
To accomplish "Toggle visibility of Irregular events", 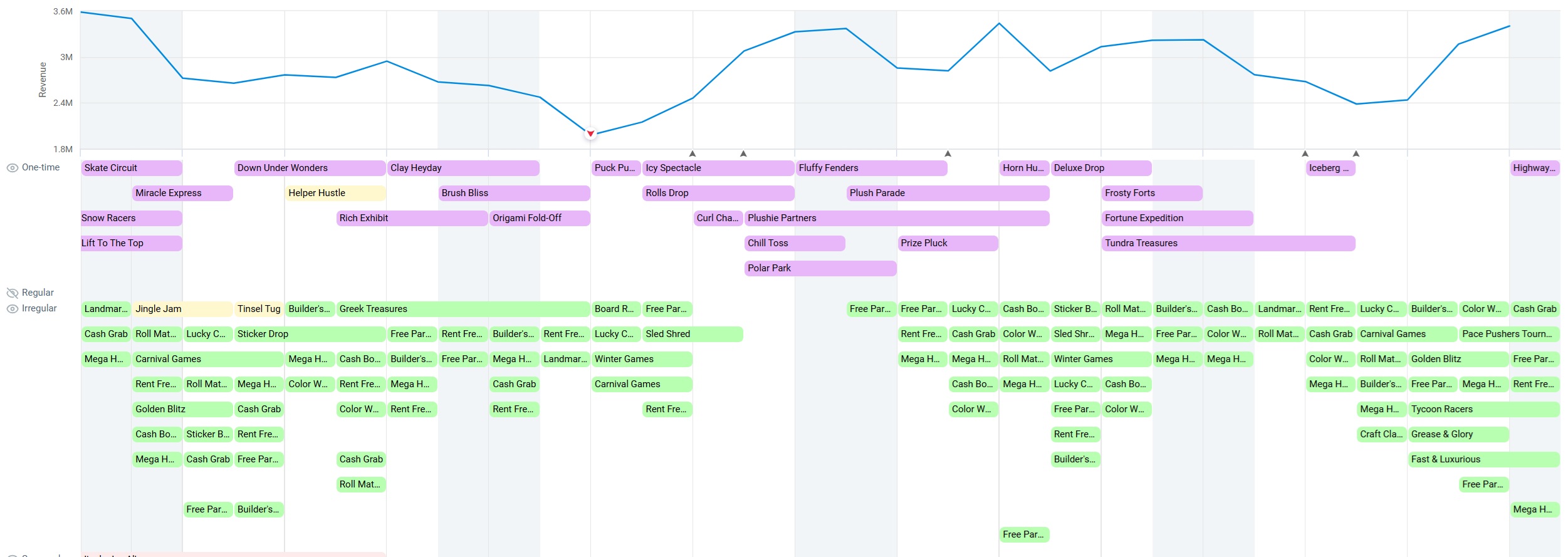I will click(12, 309).
